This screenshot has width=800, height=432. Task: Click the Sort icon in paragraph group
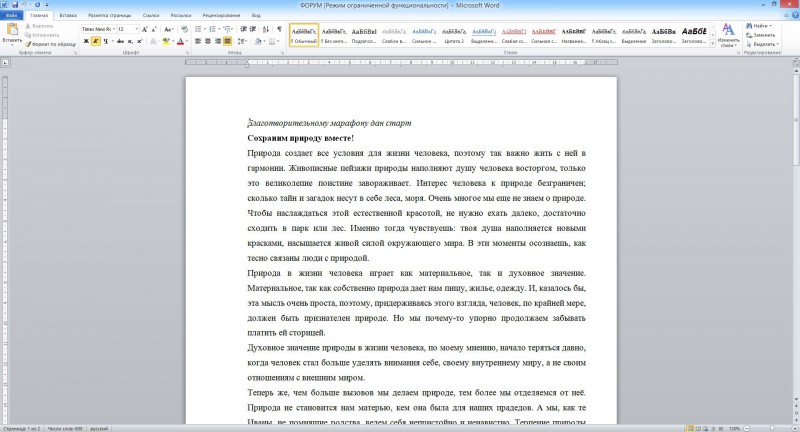click(266, 29)
